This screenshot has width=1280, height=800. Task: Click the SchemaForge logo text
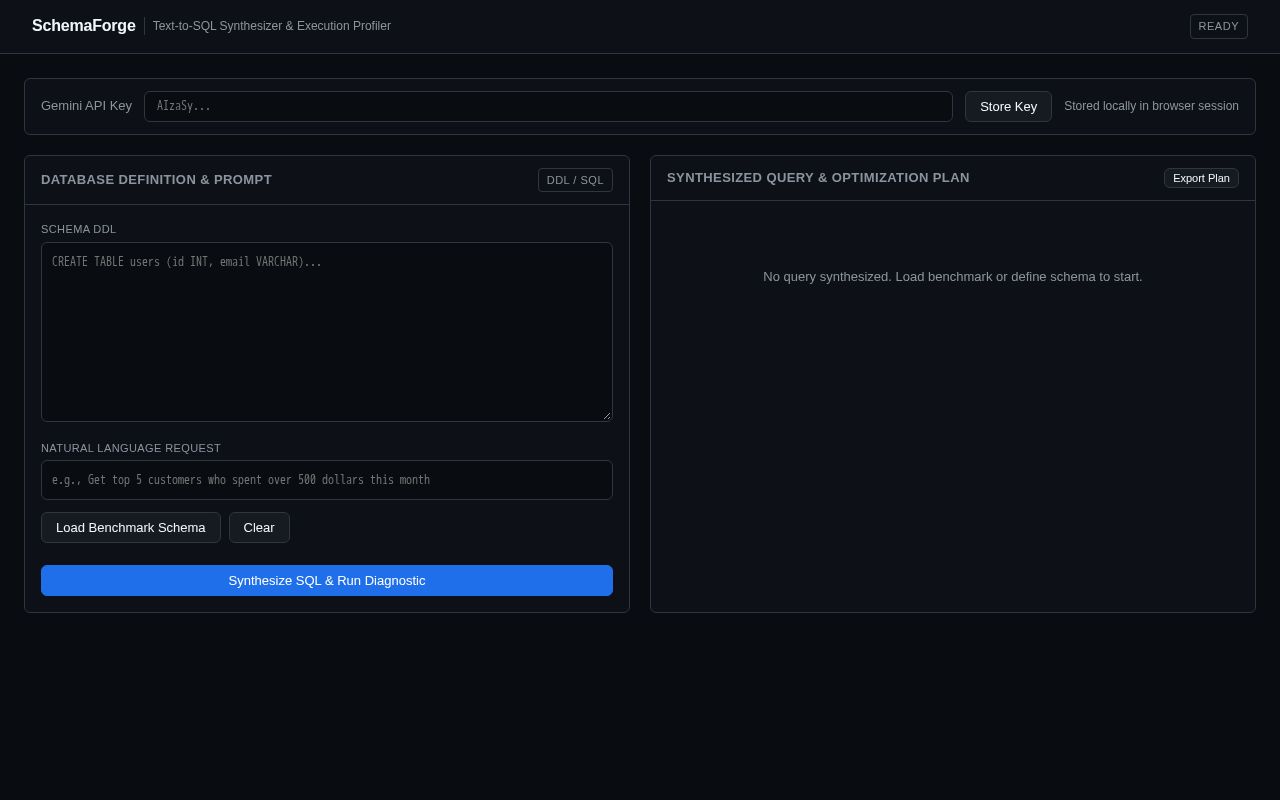click(84, 26)
